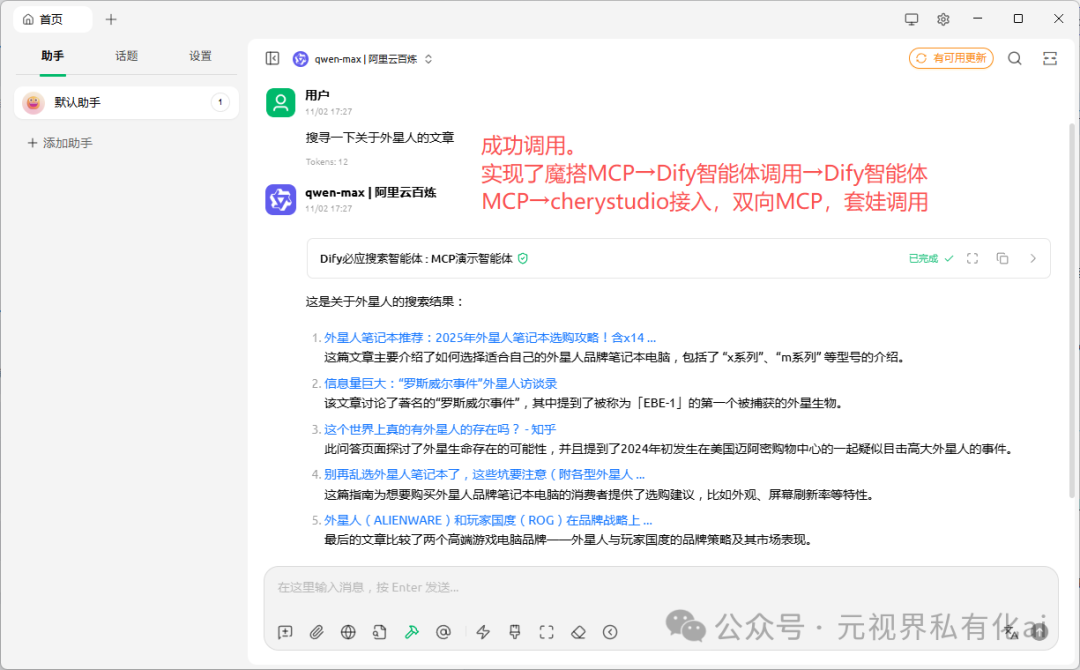Screen dimensions: 1080x670
Task: Expand input to fullscreen editor
Action: coord(545,632)
